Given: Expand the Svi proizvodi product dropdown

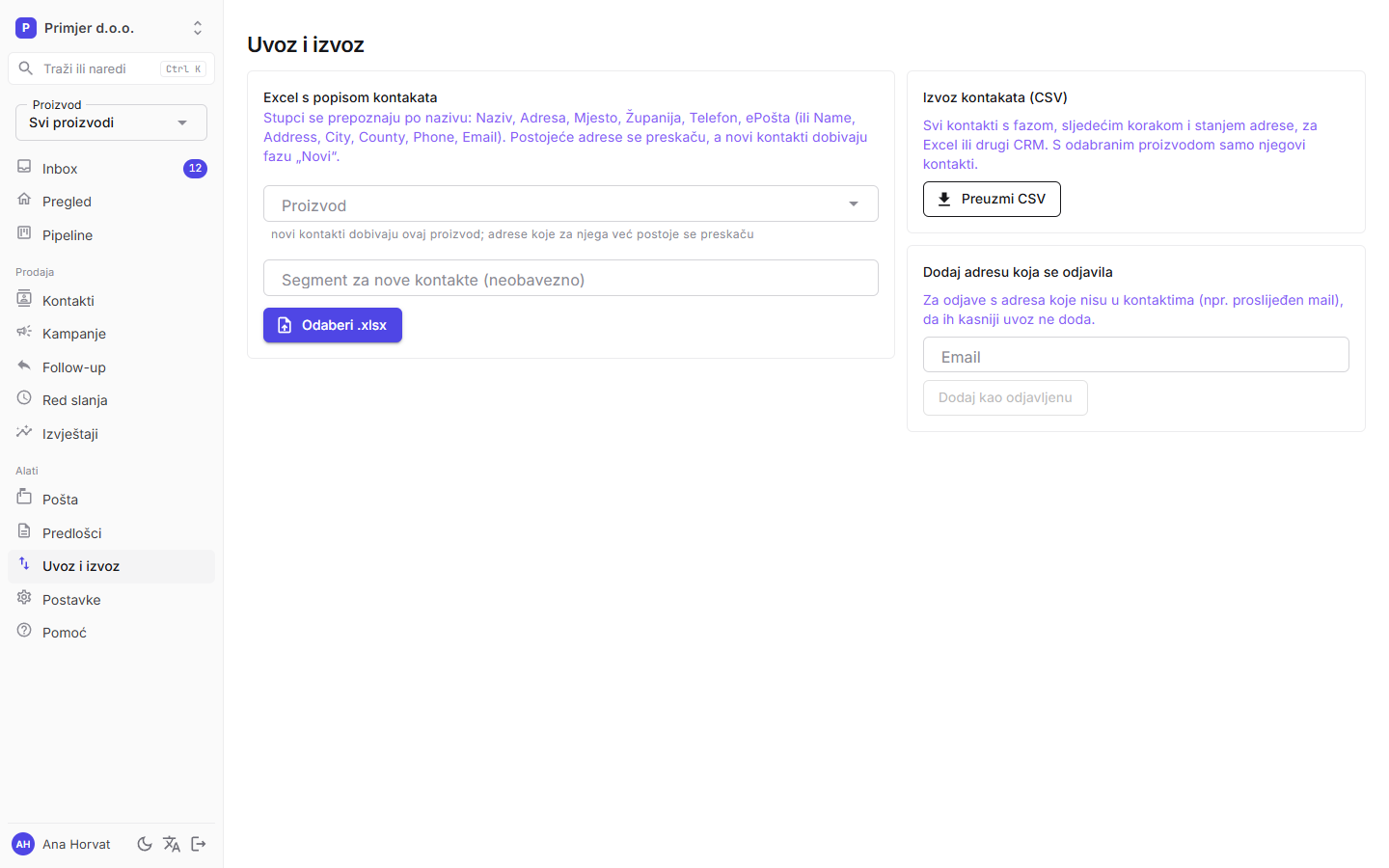Looking at the screenshot, I should click(x=111, y=122).
